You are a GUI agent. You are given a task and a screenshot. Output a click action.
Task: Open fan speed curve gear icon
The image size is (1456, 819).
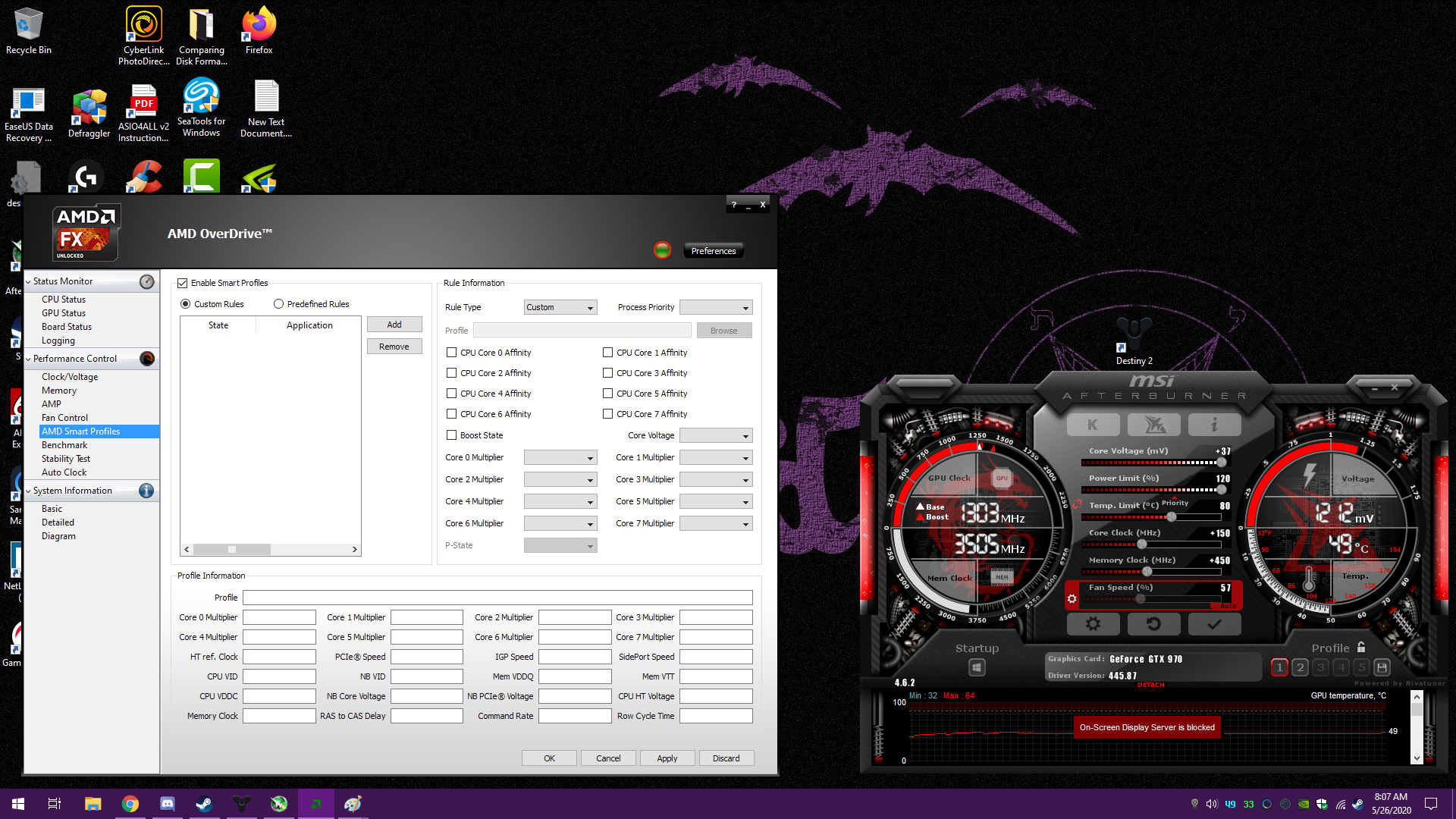click(1072, 599)
